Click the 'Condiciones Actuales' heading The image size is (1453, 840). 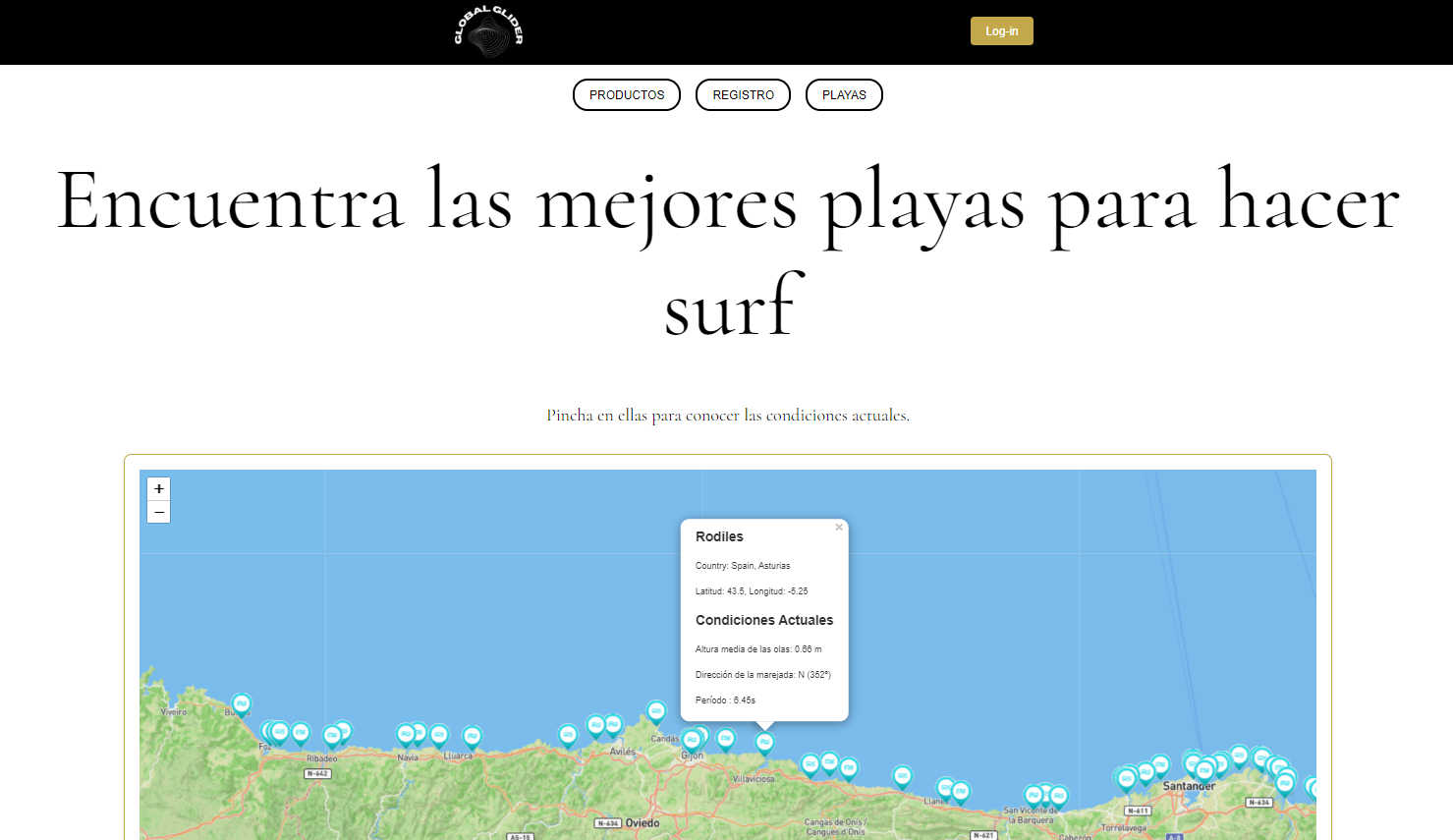pos(764,620)
